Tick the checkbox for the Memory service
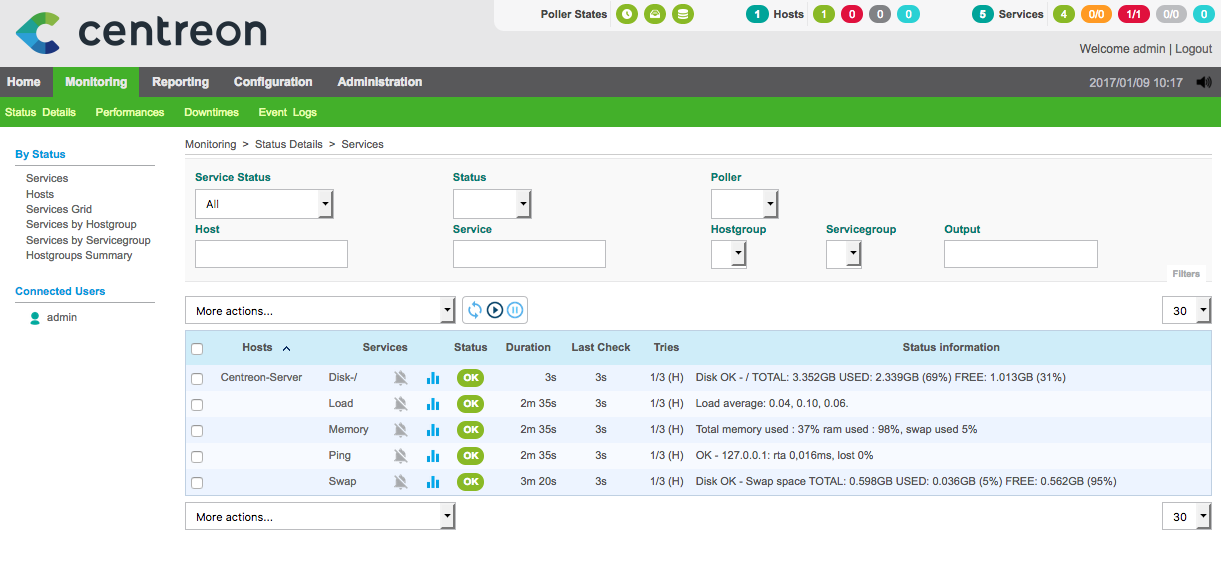Image resolution: width=1221 pixels, height=570 pixels. 197,431
